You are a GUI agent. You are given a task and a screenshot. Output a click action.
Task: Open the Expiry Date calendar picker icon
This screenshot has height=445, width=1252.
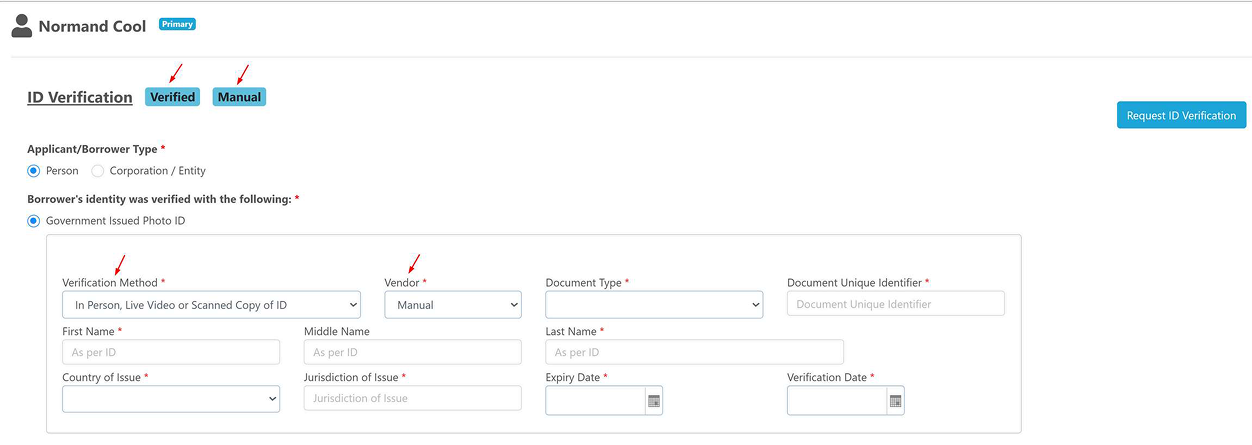tap(654, 401)
